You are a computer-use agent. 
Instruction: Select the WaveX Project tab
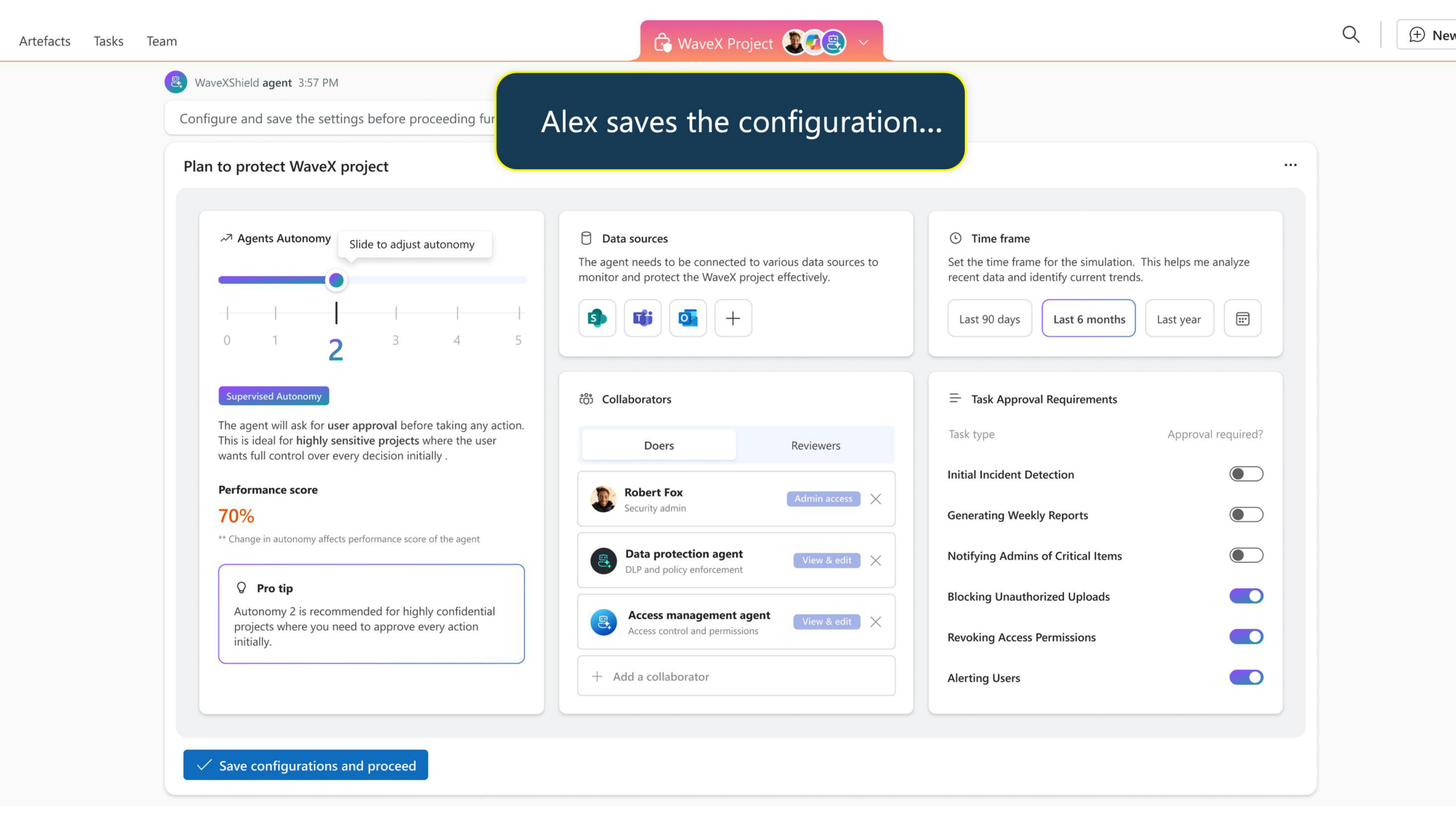pyautogui.click(x=761, y=41)
